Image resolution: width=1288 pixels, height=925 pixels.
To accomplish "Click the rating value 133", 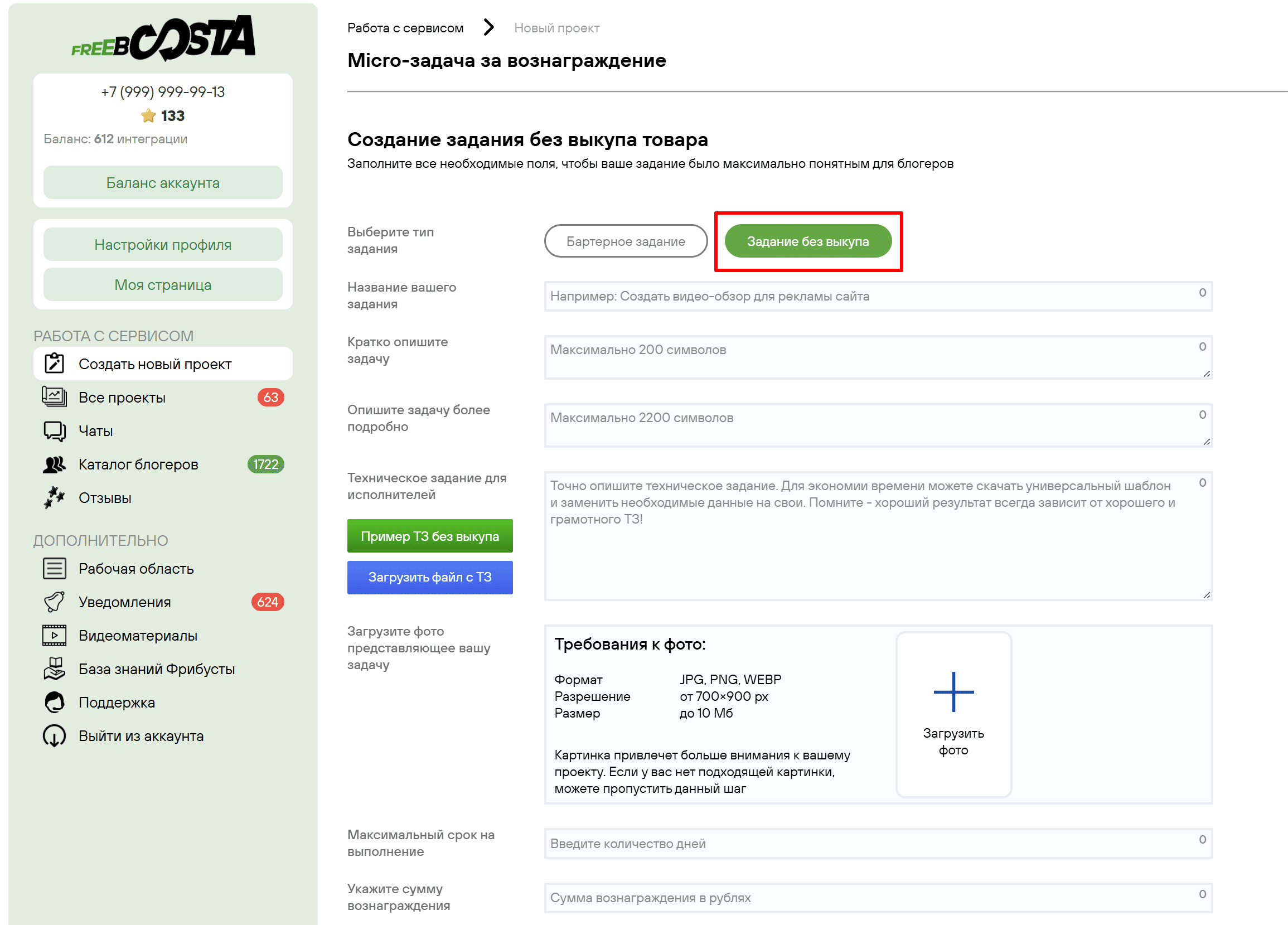I will coord(173,116).
